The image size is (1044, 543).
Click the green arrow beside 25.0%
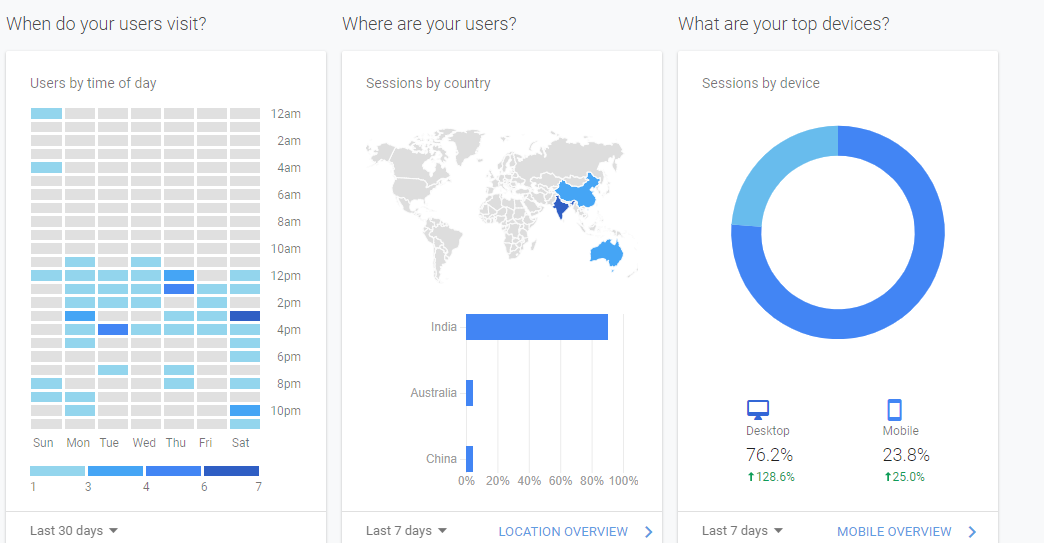point(887,477)
